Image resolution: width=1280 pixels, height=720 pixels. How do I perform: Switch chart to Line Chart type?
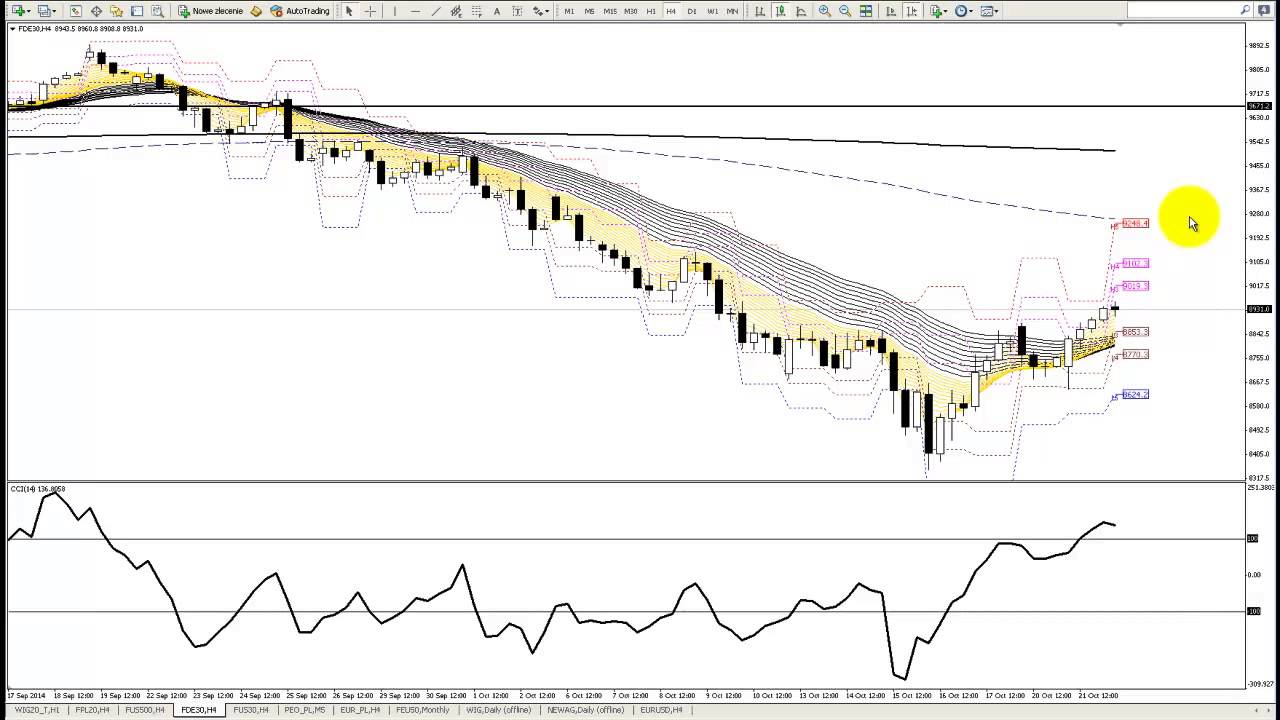tap(801, 11)
